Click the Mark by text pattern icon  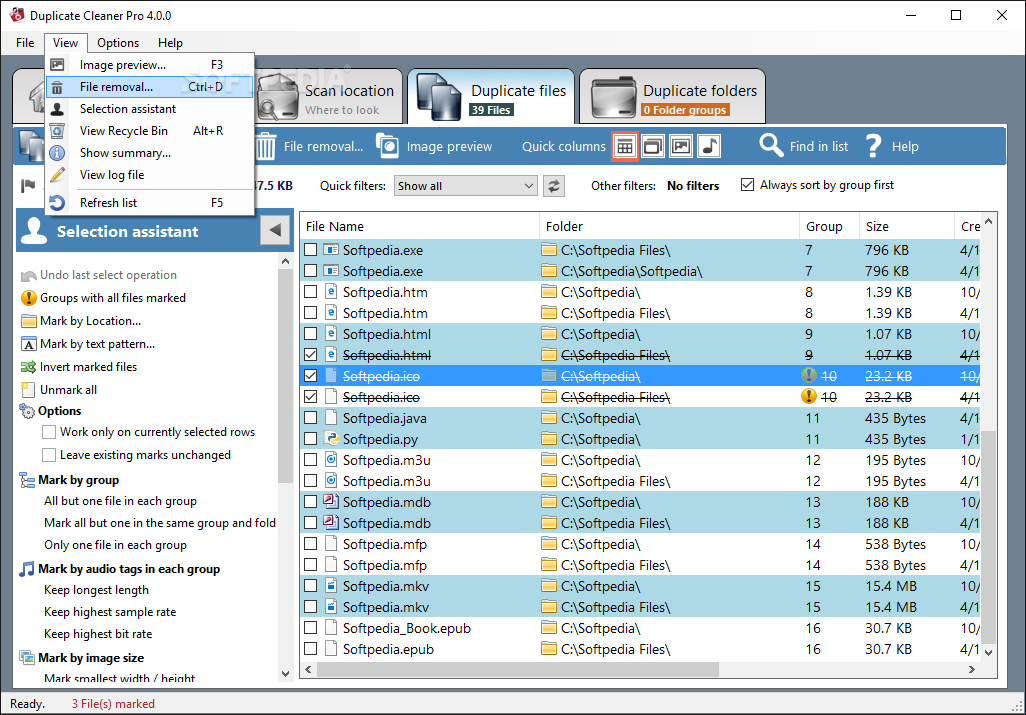(29, 344)
